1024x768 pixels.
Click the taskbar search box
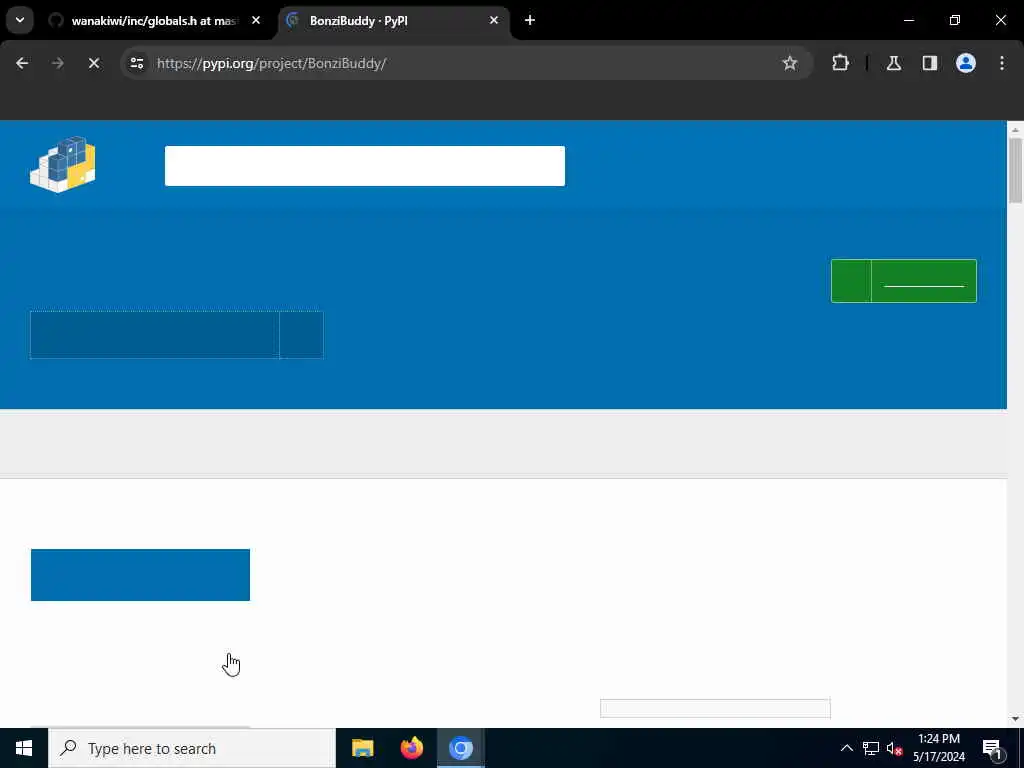pyautogui.click(x=192, y=748)
